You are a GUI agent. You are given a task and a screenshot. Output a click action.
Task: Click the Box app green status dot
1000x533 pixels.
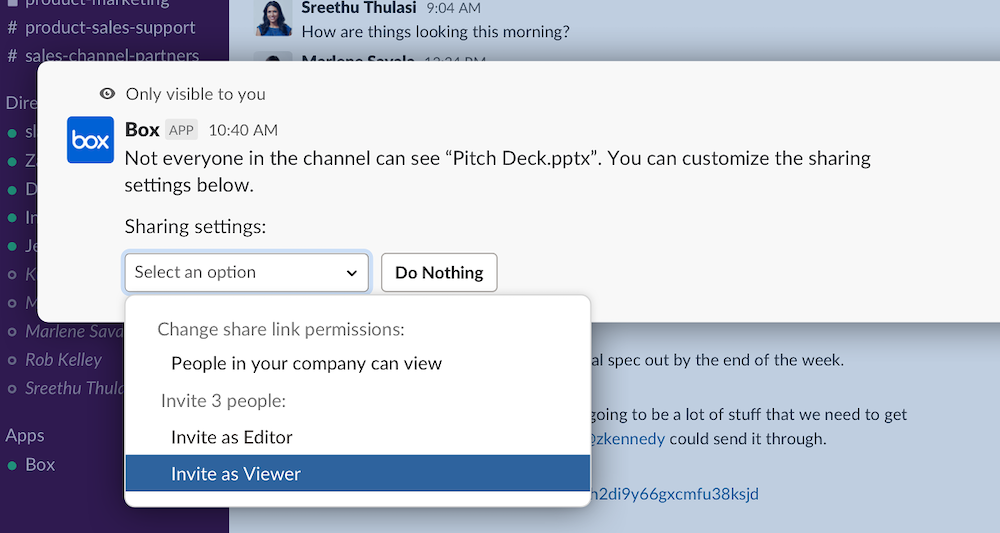[x=11, y=465]
